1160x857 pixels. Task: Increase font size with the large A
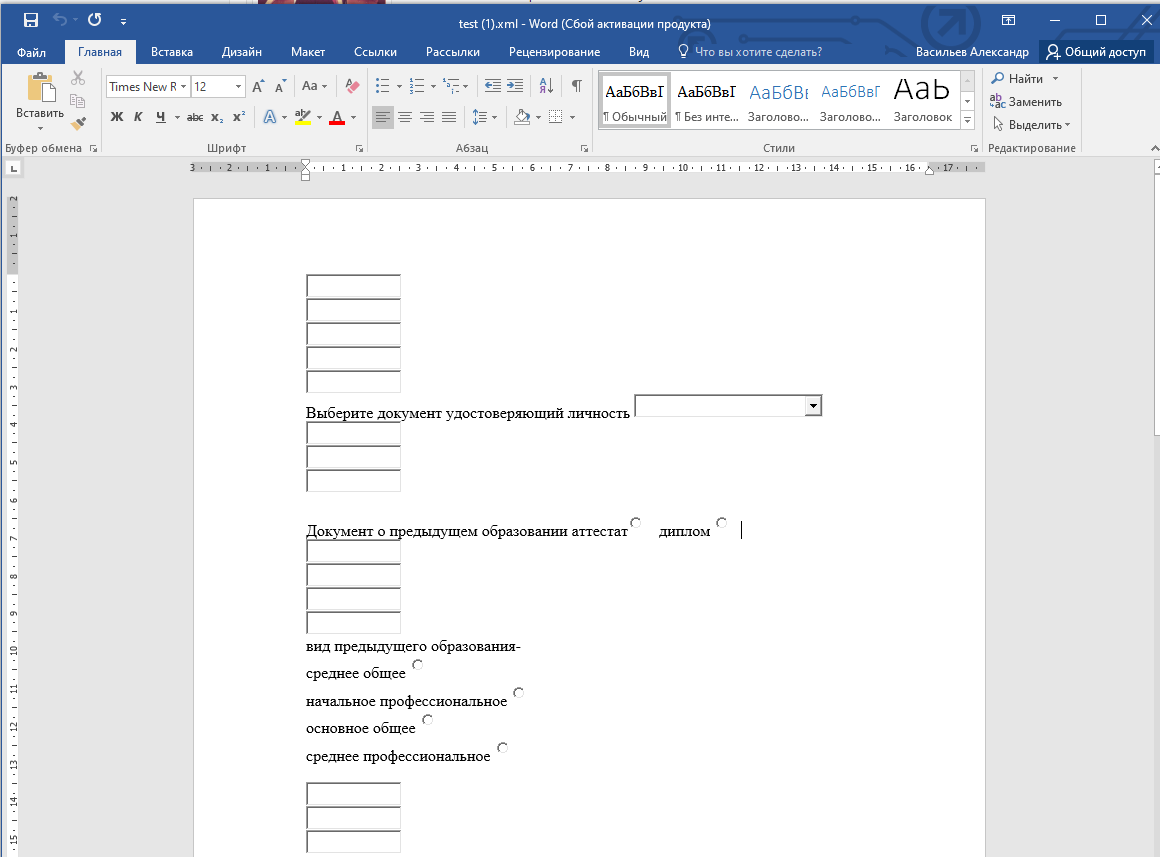257,87
